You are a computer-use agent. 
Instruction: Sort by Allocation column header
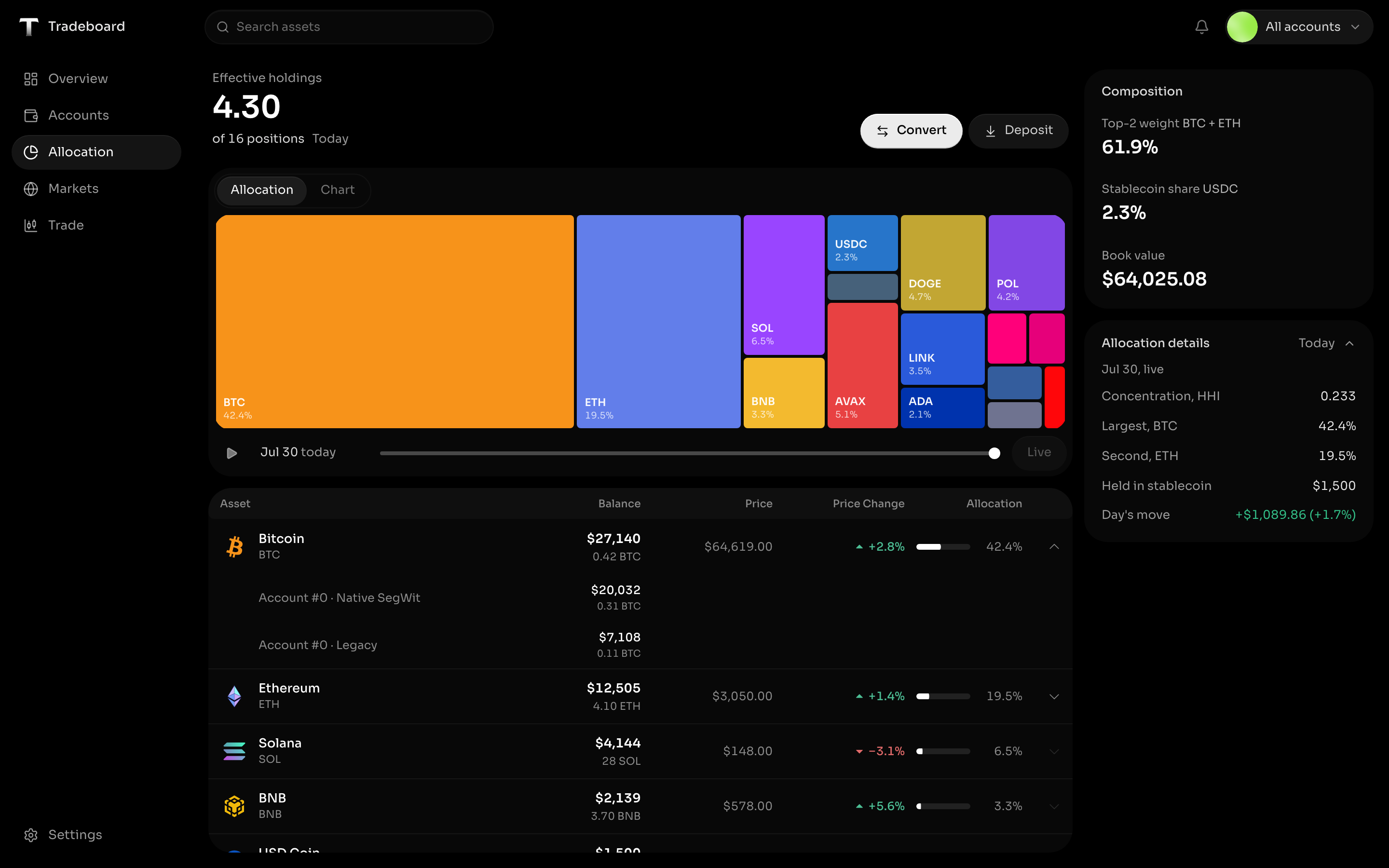pos(994,503)
